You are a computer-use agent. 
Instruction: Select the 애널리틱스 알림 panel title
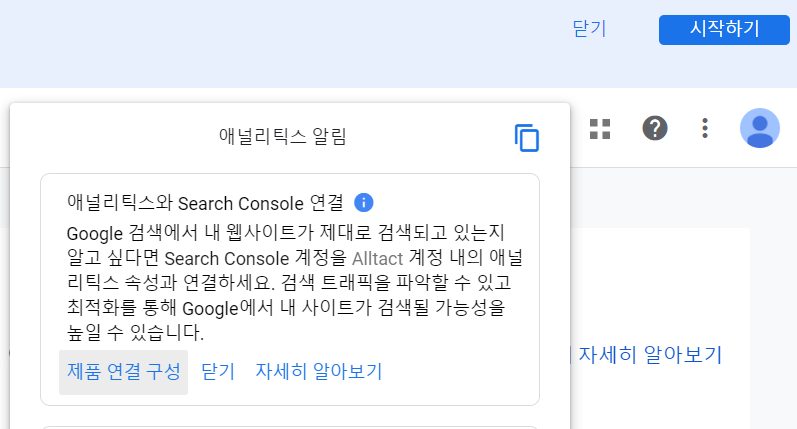[283, 136]
